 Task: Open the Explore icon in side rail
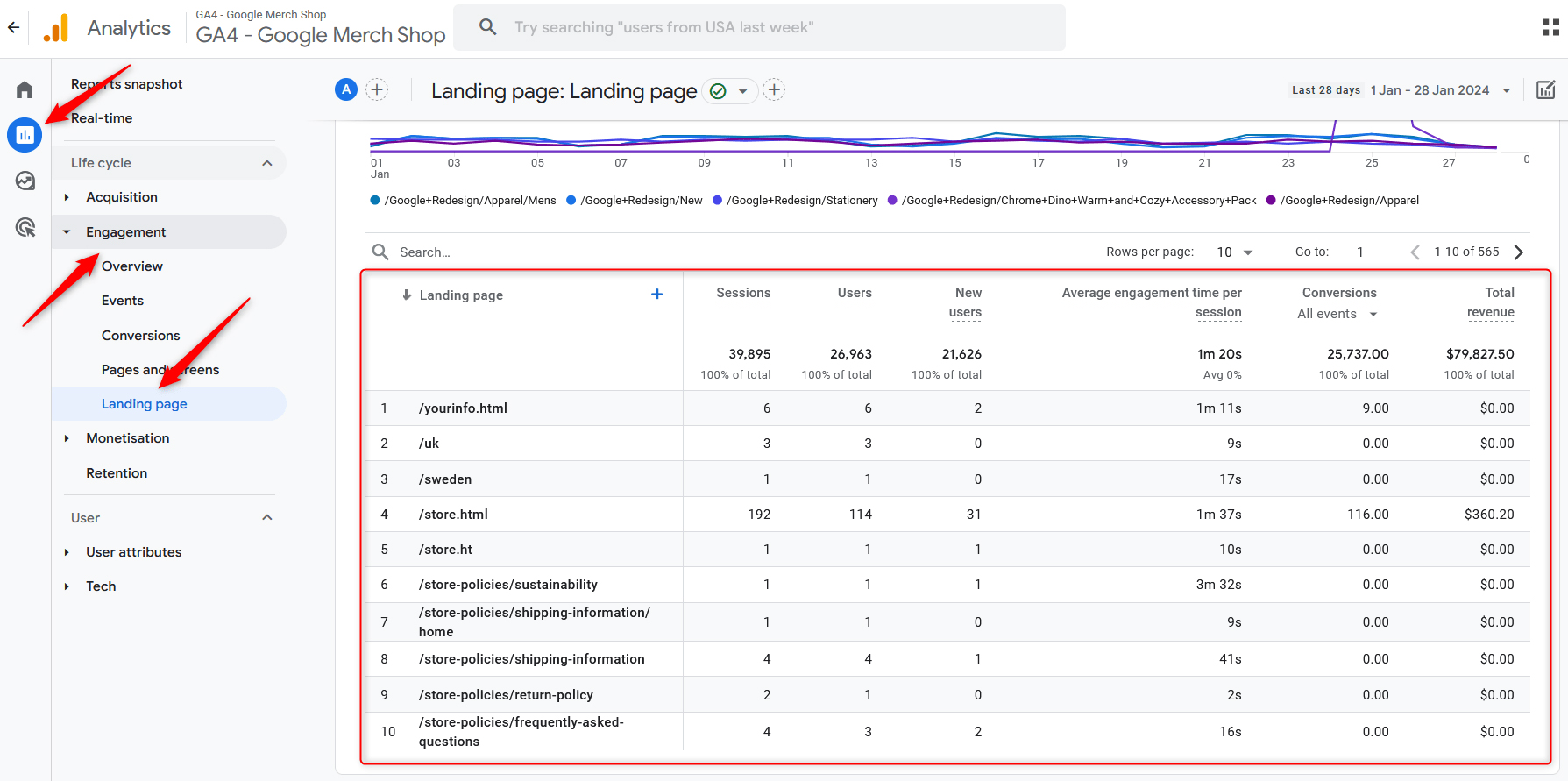[25, 181]
